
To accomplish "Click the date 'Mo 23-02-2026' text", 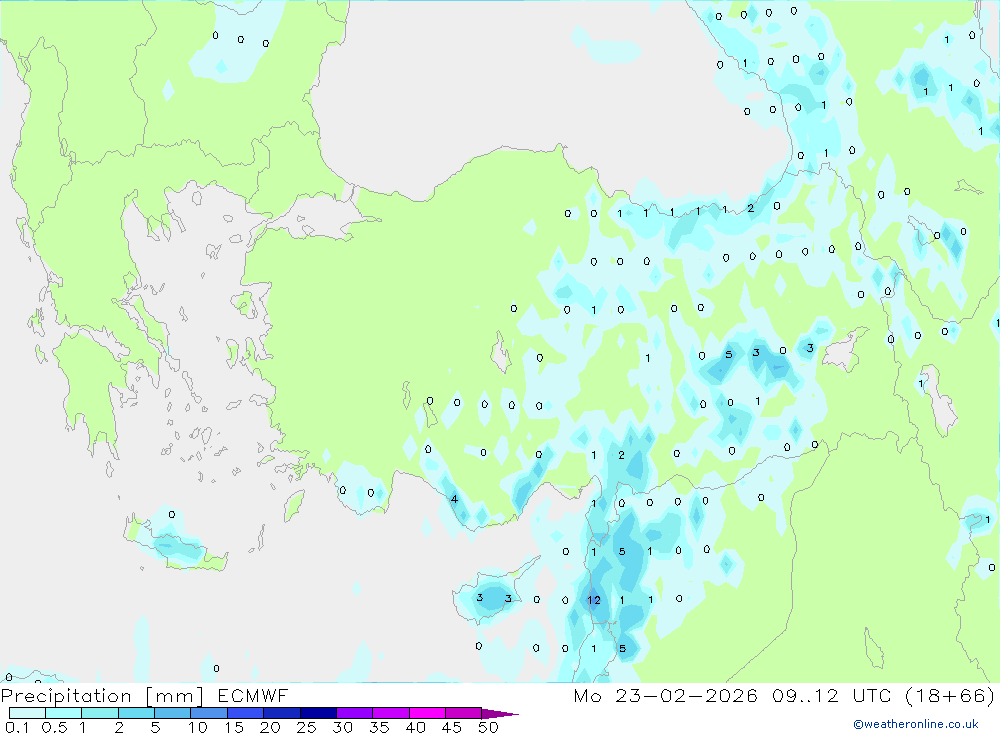I will (665, 696).
